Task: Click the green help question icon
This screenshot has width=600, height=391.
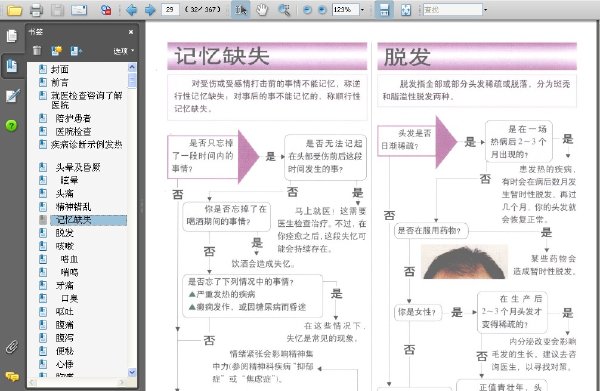Action: (11, 125)
